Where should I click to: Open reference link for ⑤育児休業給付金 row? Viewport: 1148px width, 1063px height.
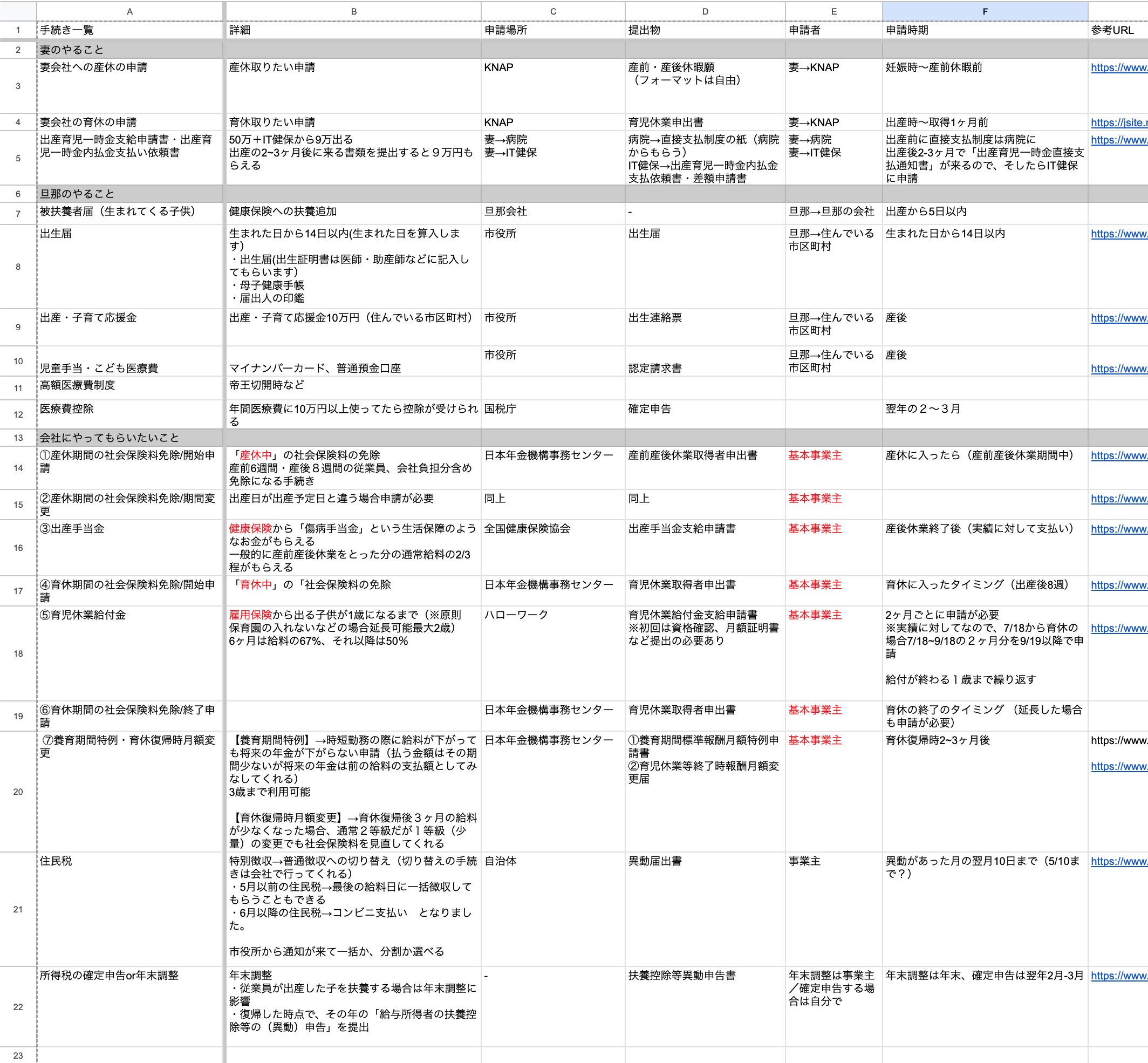point(1119,628)
